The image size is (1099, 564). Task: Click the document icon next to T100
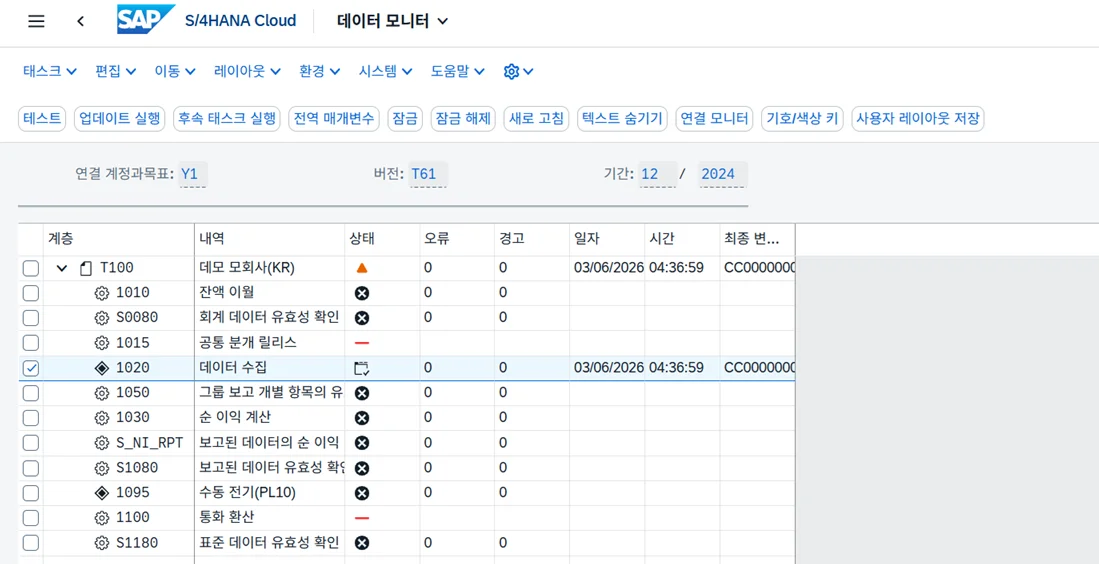pos(86,268)
